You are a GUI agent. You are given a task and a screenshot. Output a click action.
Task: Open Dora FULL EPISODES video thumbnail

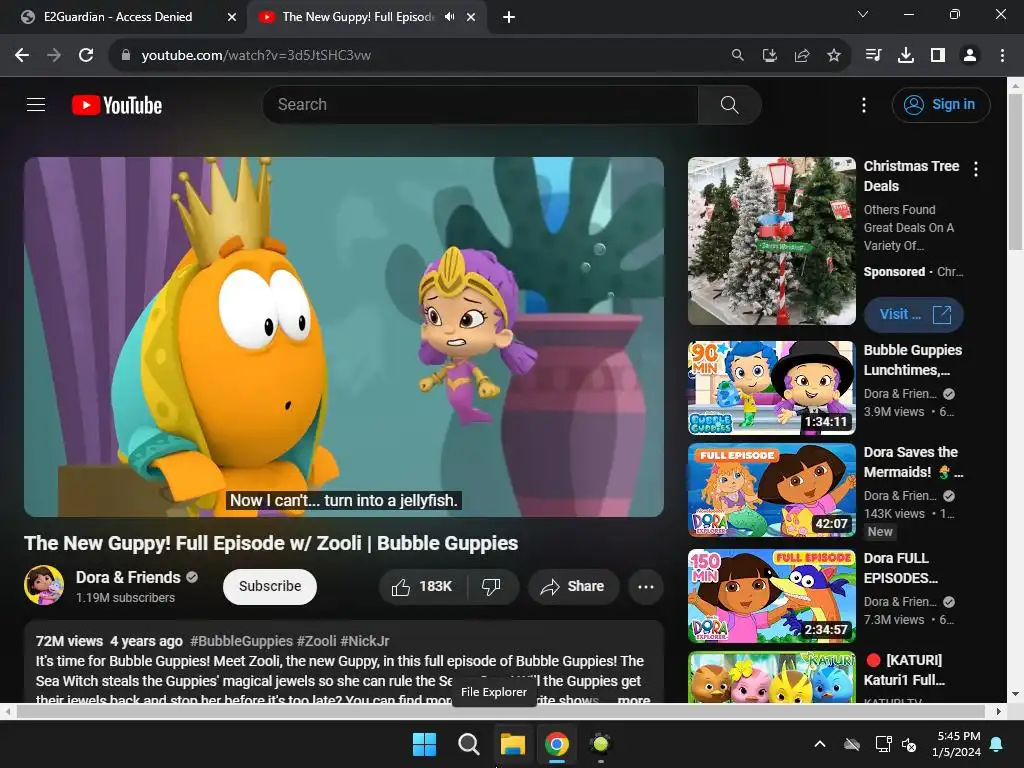(772, 596)
